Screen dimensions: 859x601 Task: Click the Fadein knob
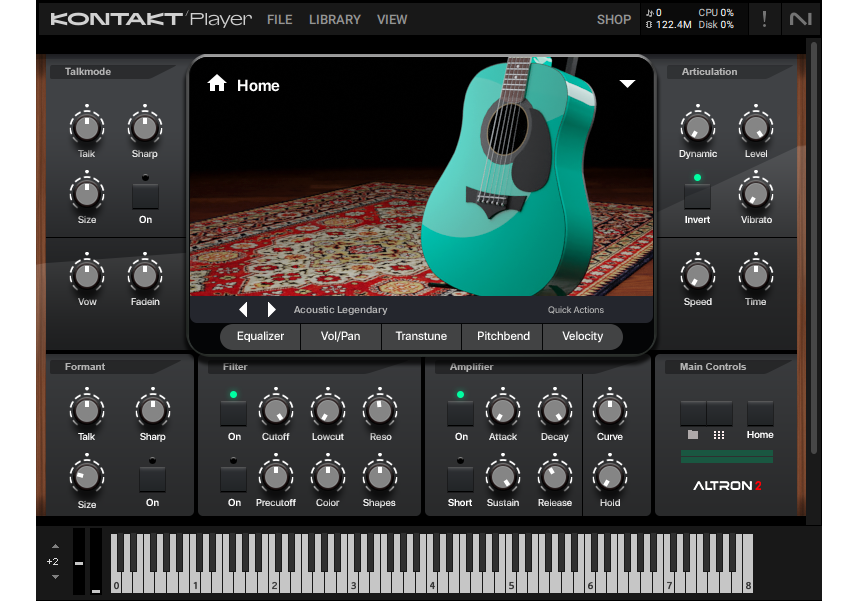145,276
